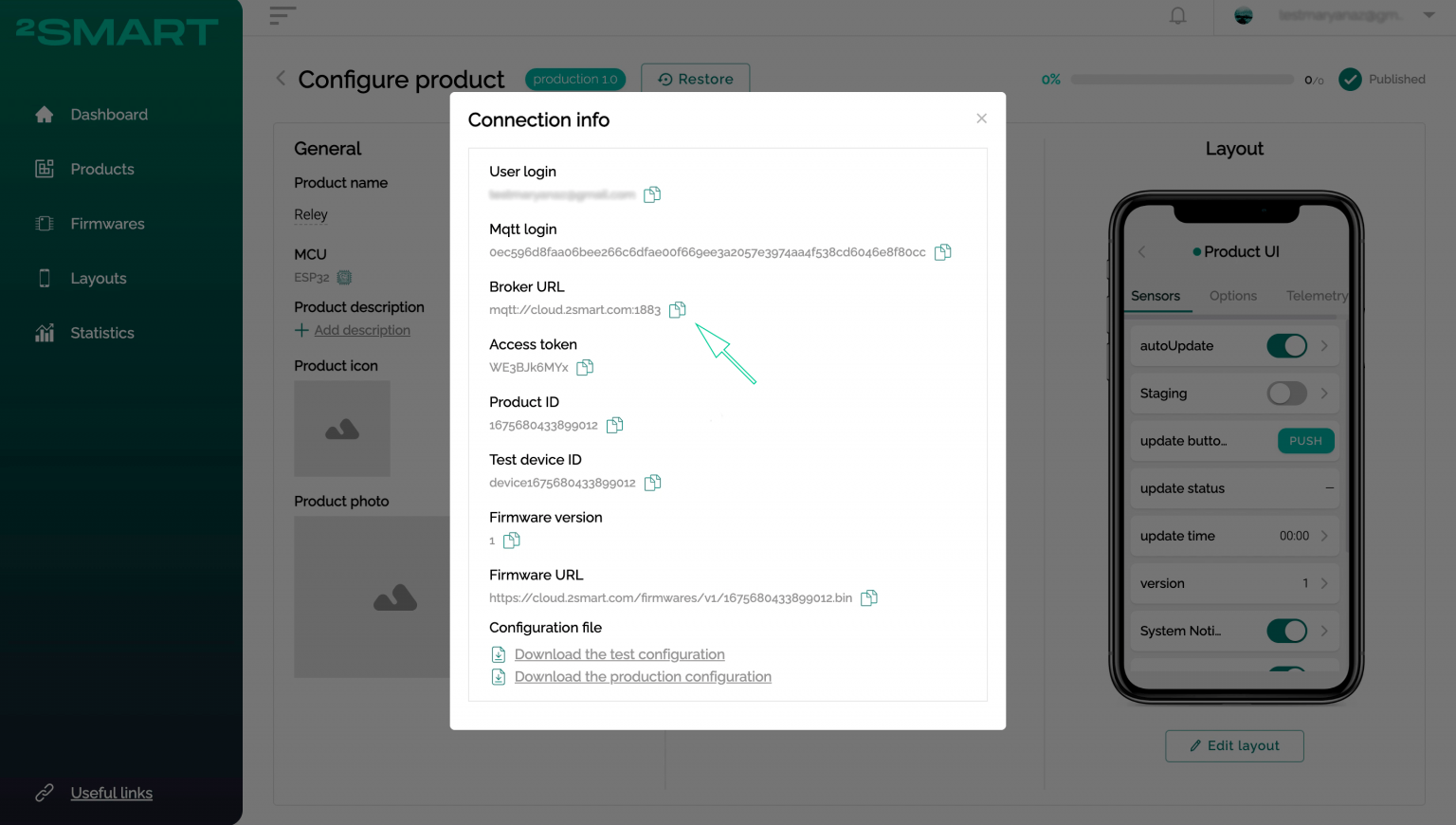The width and height of the screenshot is (1456, 825).
Task: Open the account dropdown in the top right
Action: (1429, 15)
